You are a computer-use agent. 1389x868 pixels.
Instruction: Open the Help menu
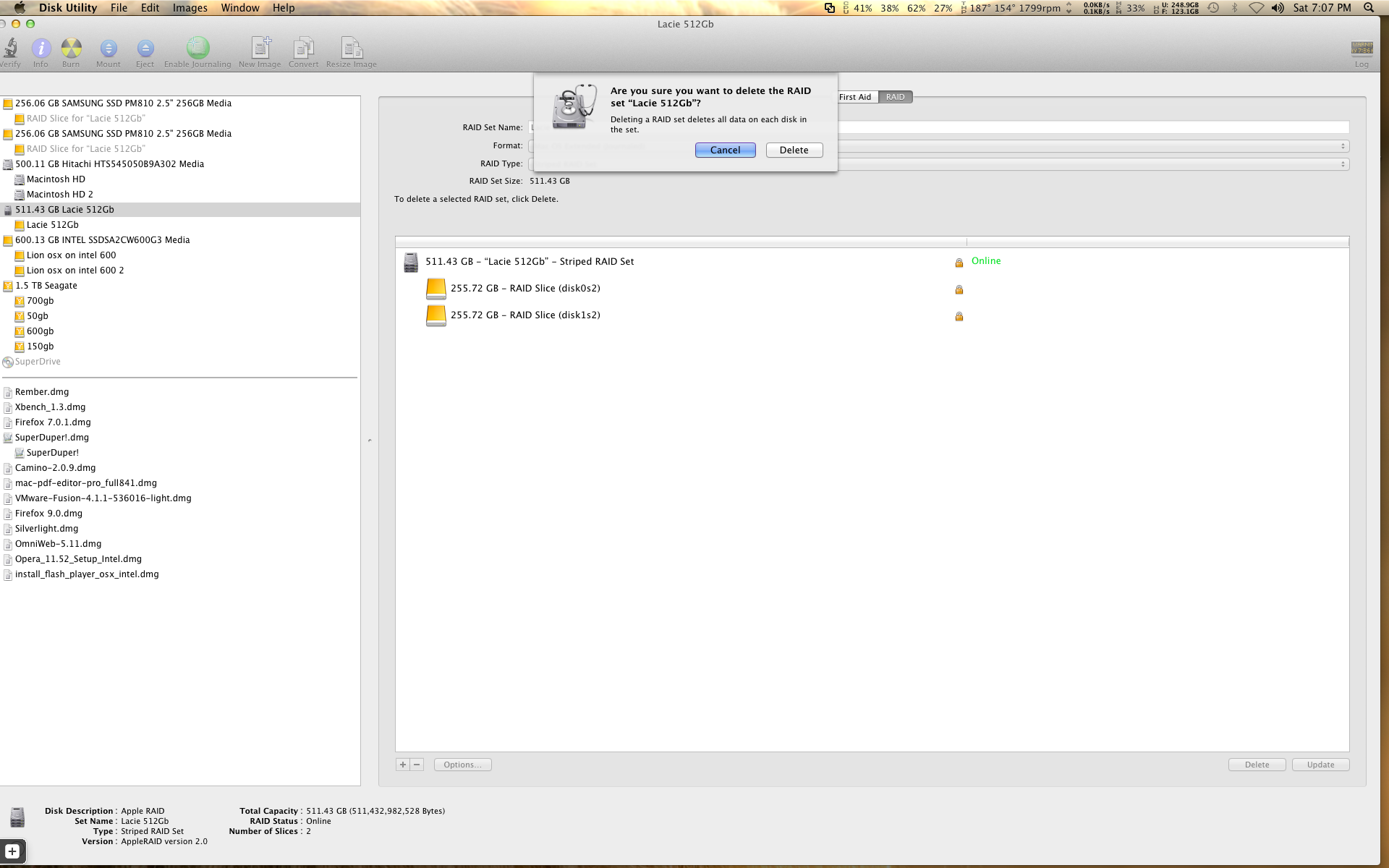click(x=284, y=8)
